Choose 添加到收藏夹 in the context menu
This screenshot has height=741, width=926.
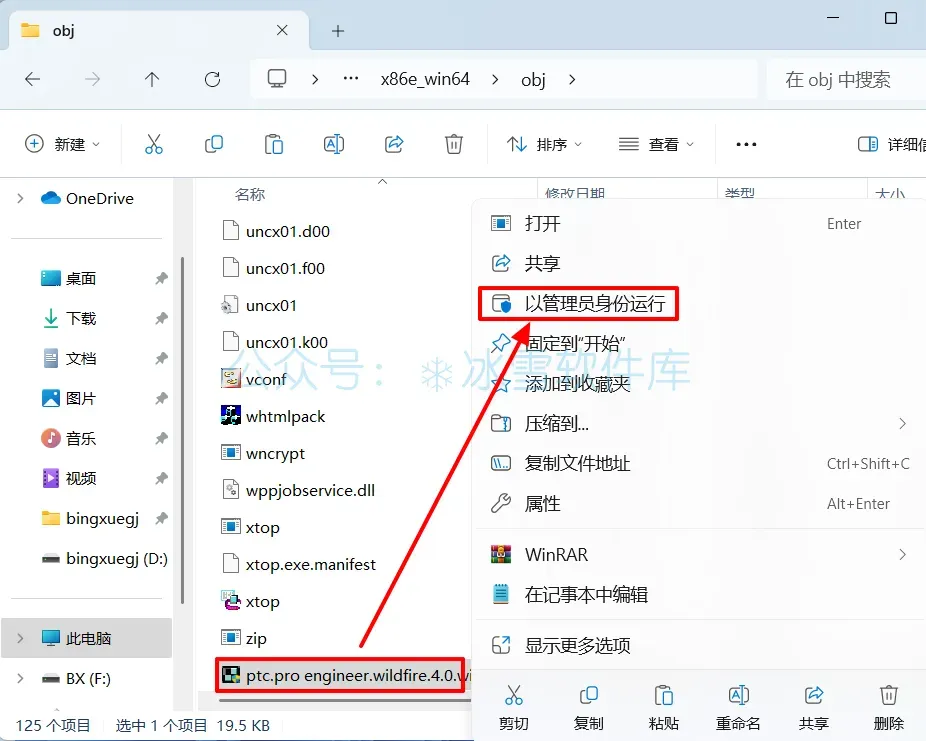[x=700, y=384]
